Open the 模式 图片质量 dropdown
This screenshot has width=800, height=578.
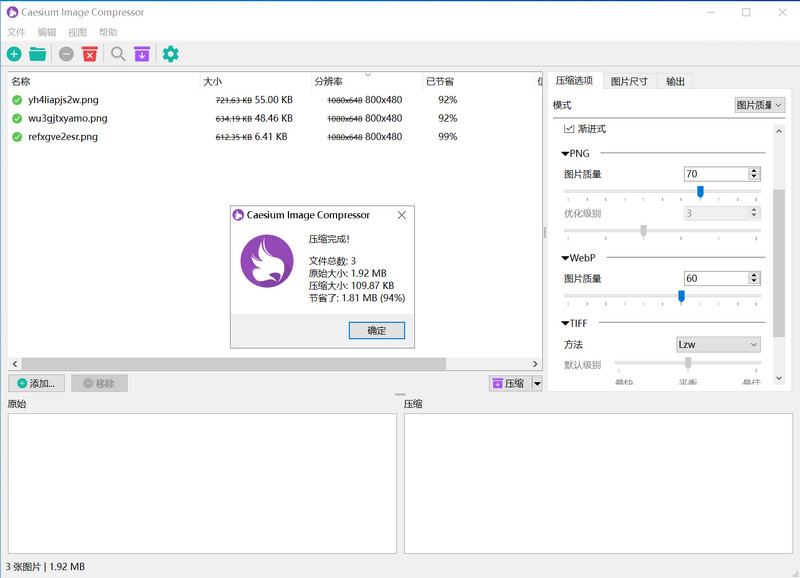[x=759, y=105]
